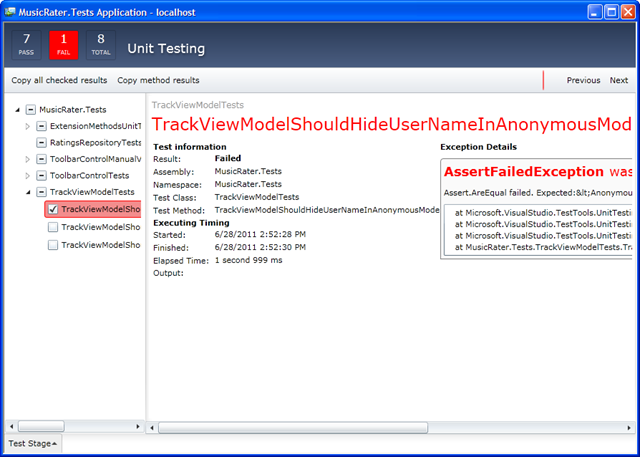
Task: Click the details panel horizontal scrollbar thumb
Action: [x=293, y=428]
